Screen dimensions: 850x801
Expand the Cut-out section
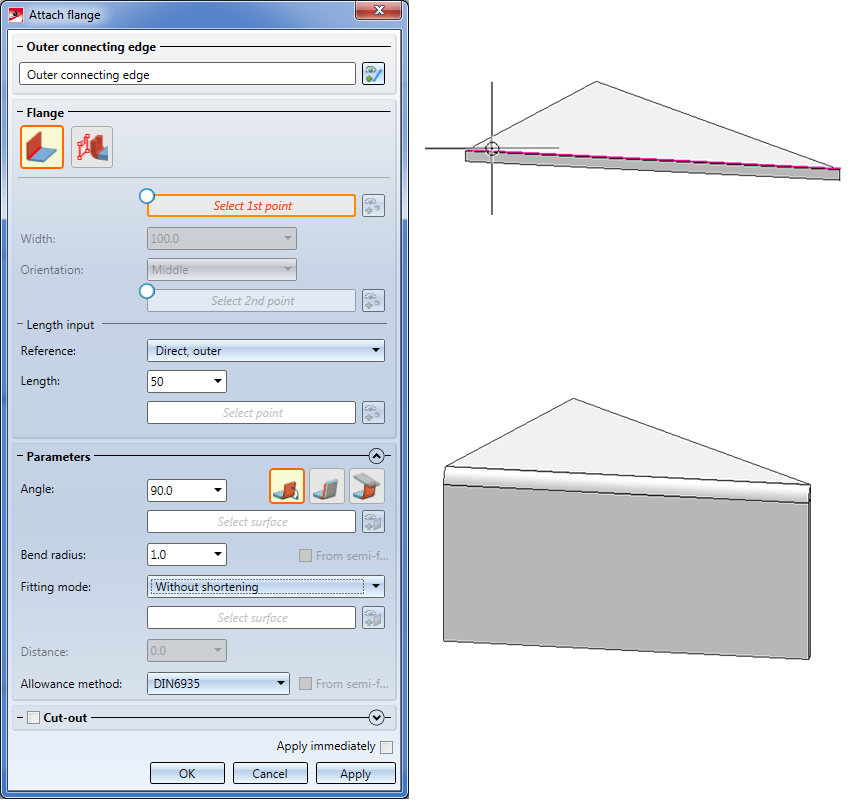click(x=377, y=718)
